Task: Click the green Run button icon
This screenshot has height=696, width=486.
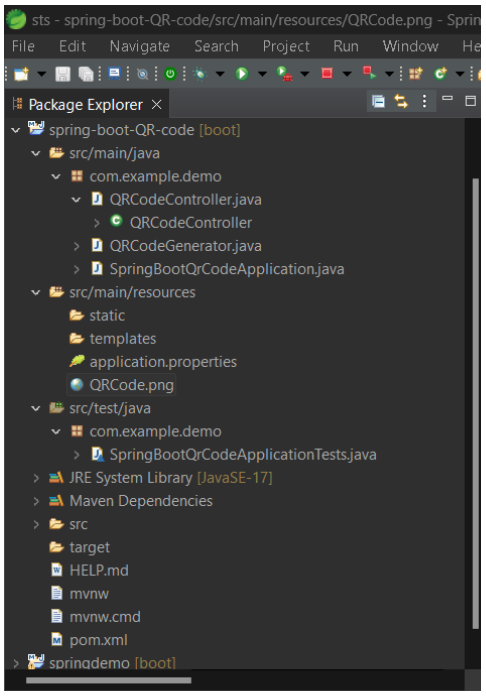Action: click(x=242, y=73)
